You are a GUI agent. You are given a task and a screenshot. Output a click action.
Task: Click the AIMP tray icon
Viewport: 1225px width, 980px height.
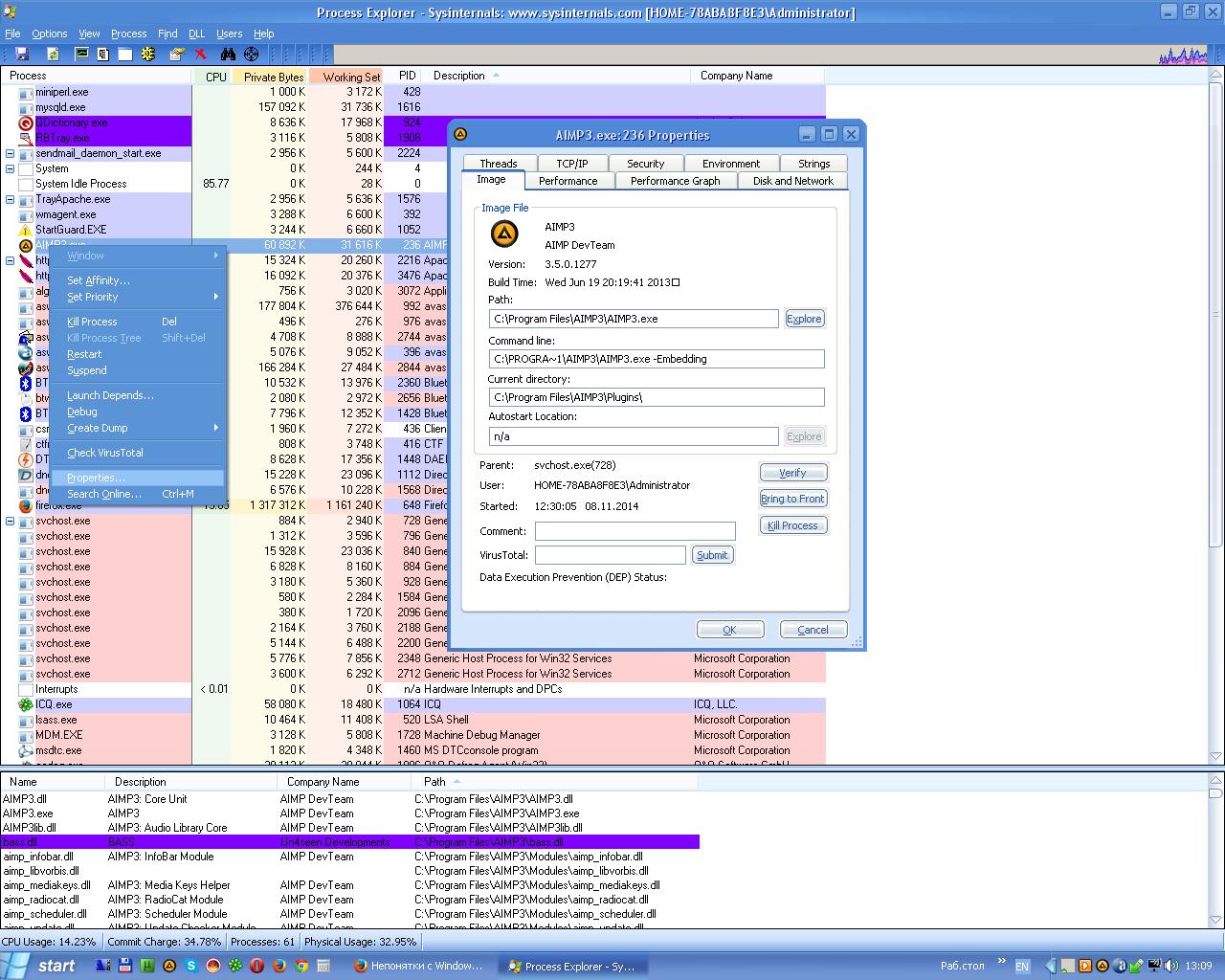tap(1102, 966)
